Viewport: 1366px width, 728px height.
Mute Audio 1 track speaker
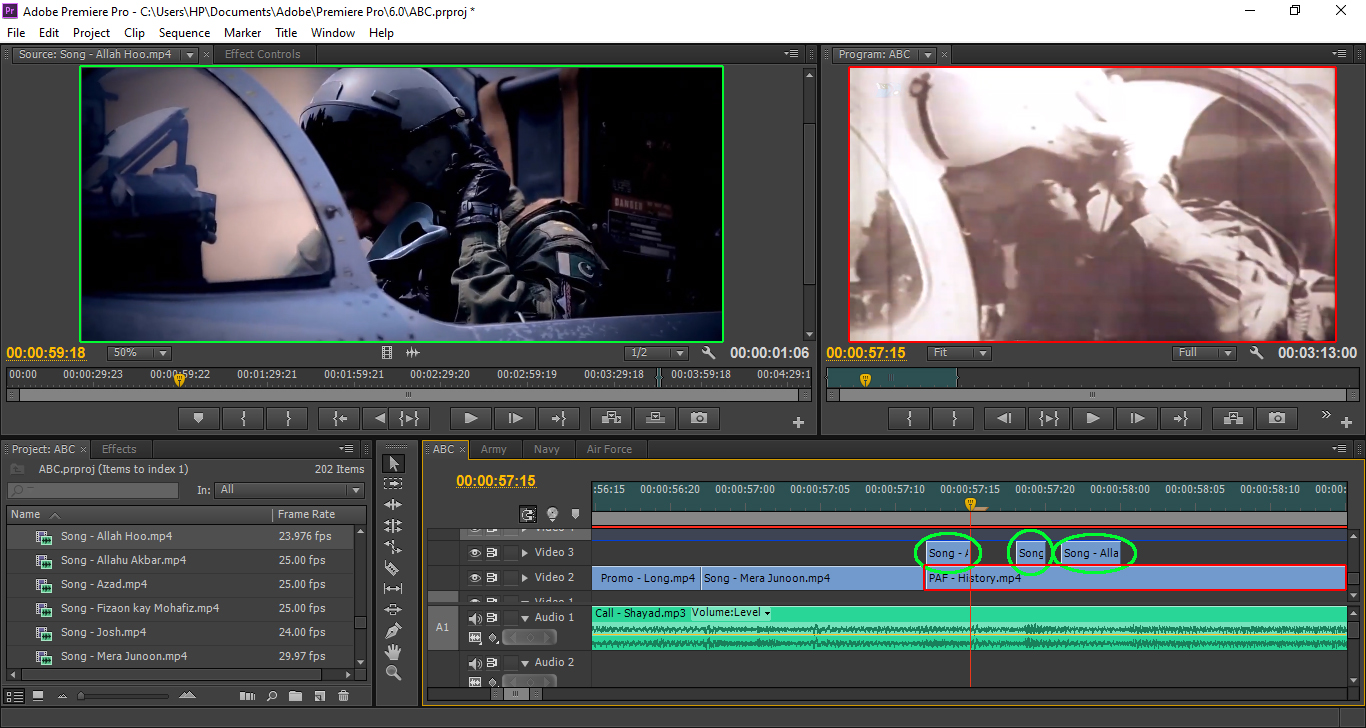point(475,619)
